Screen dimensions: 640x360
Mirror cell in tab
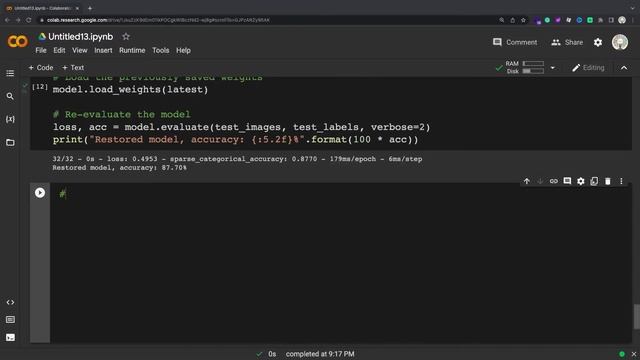tap(594, 181)
